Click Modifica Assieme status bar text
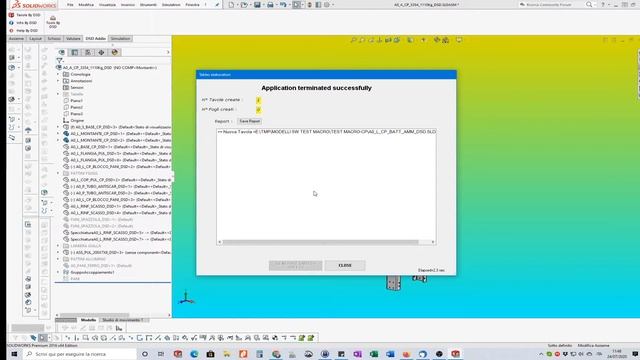The image size is (640, 360). pos(593,345)
